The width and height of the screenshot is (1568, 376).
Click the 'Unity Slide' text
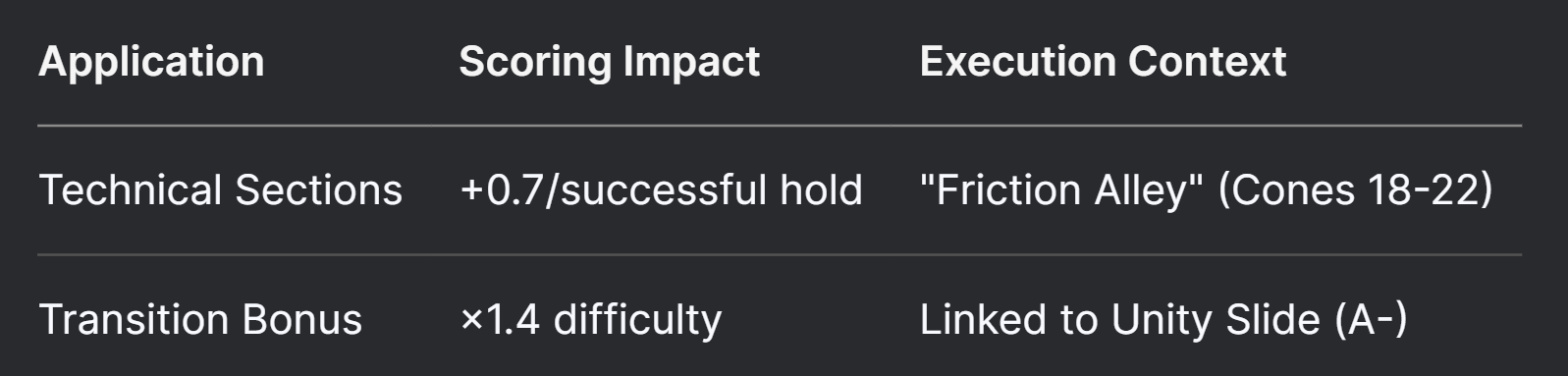(1216, 319)
